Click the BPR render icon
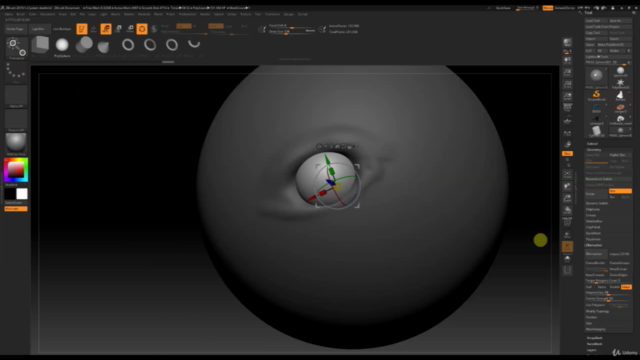Viewport: 640px width, 360px height. click(x=567, y=42)
